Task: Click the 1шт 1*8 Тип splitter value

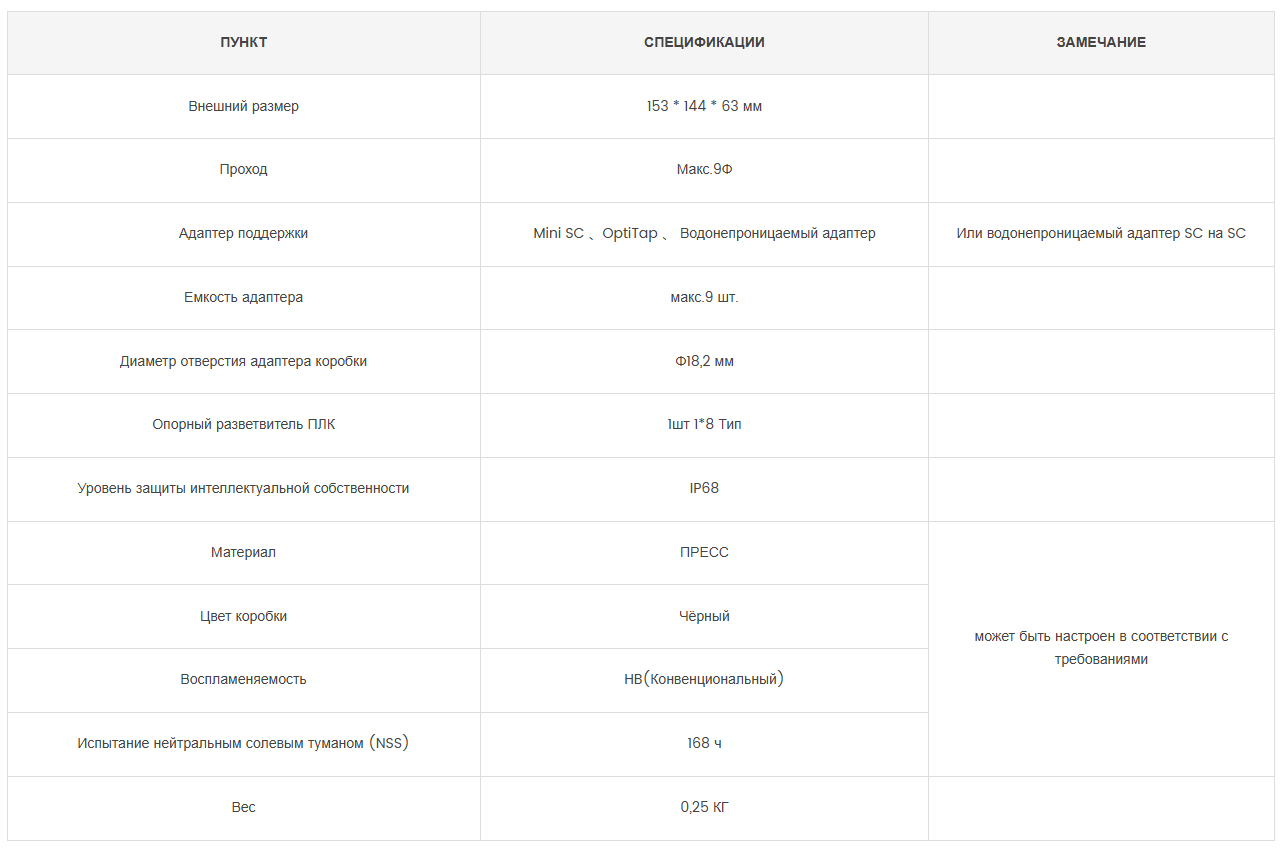Action: [x=704, y=424]
